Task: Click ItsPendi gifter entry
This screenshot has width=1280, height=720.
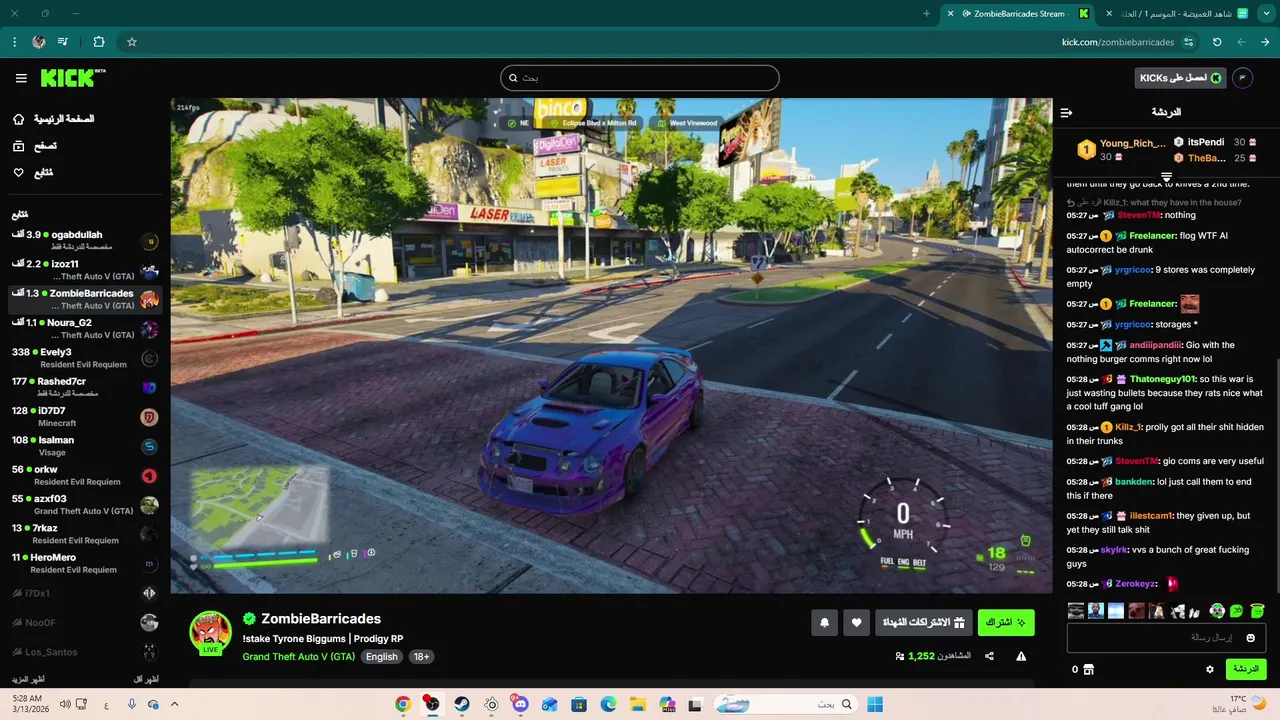Action: (1215, 142)
